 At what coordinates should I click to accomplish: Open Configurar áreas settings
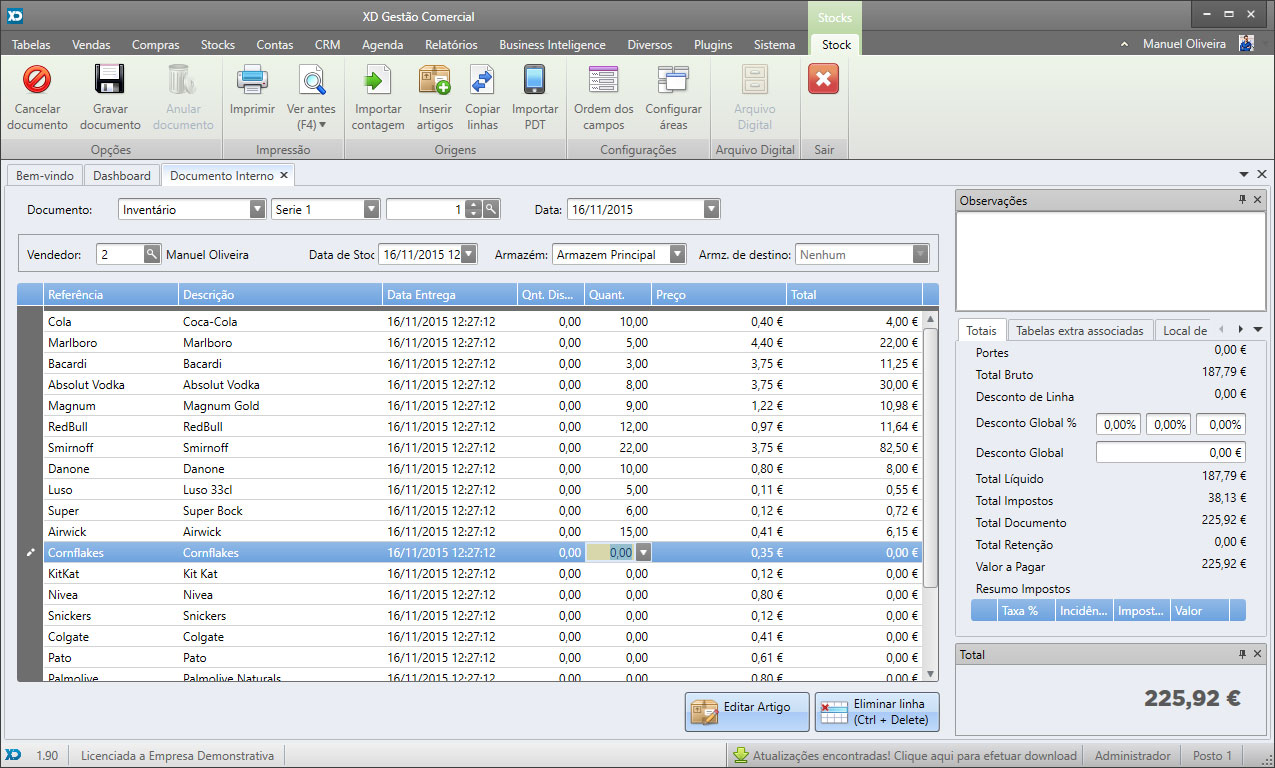tap(673, 80)
